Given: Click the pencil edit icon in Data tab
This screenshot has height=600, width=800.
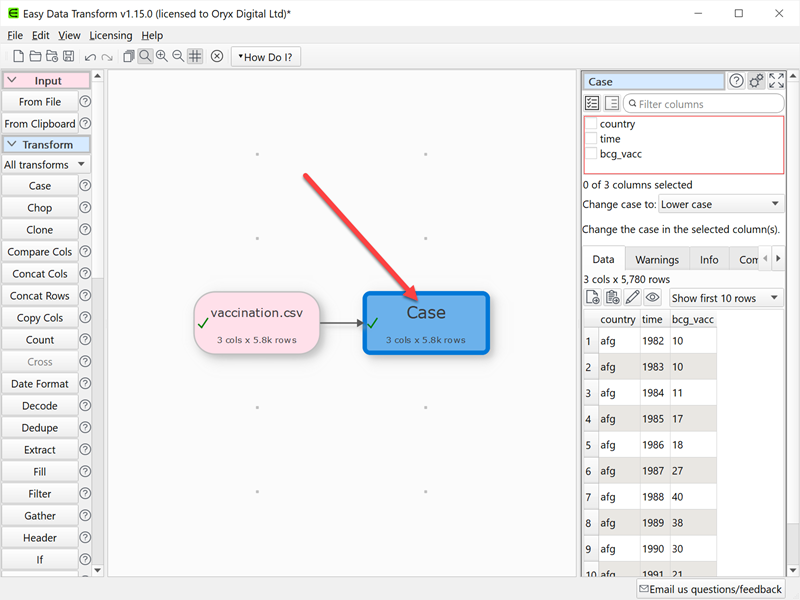Looking at the screenshot, I should coord(632,298).
